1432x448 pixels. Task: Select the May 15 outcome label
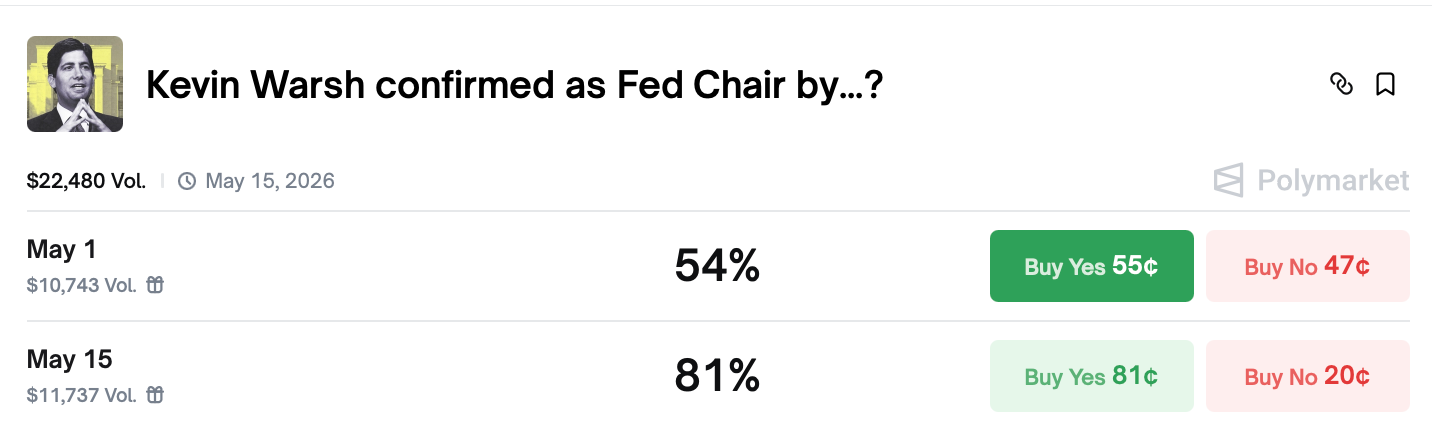tap(69, 359)
